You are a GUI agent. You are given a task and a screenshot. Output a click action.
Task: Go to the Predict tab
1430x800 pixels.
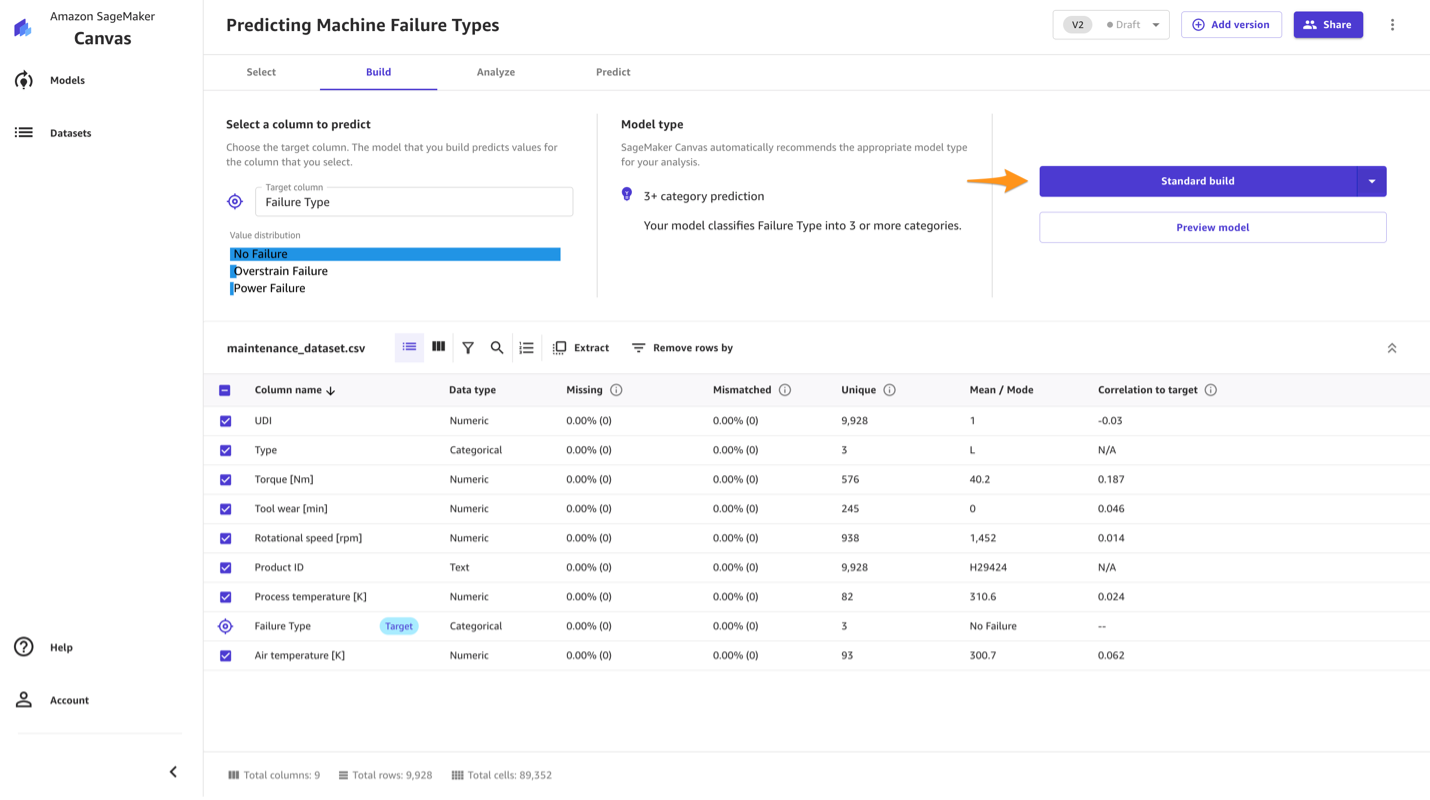click(x=613, y=72)
